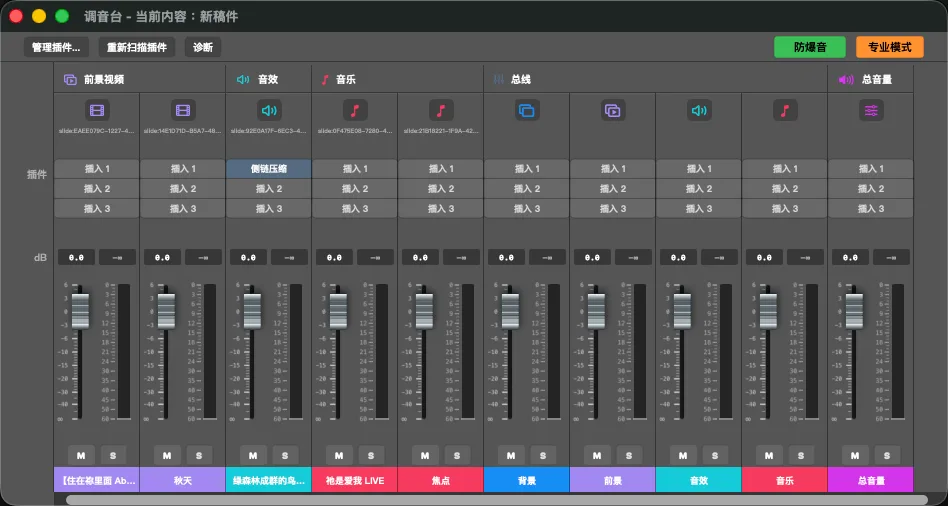Mute the 绿森林成群的鸟 channel
The image size is (948, 506).
[x=253, y=455]
